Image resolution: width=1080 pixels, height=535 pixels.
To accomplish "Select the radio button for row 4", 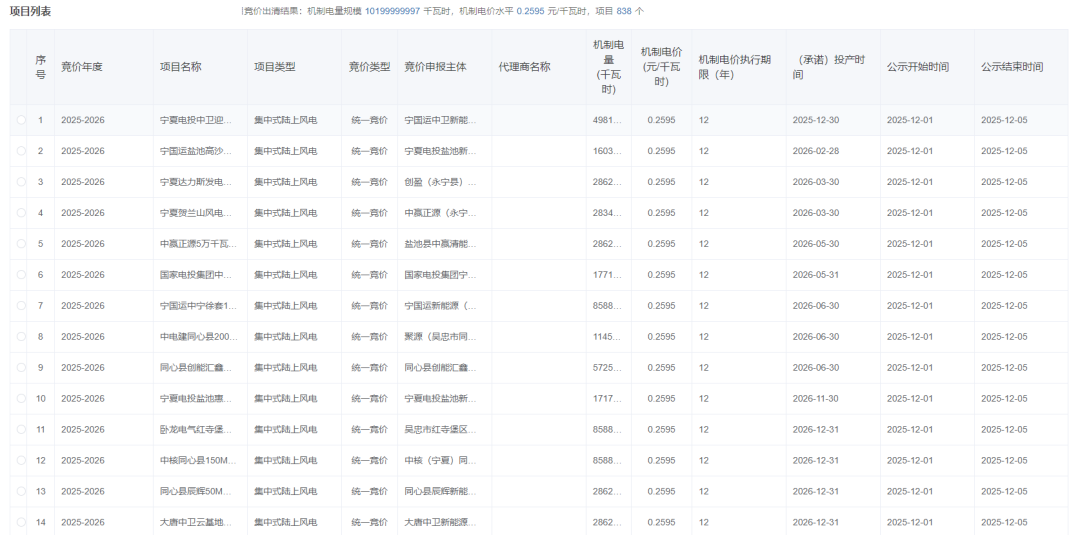I will 21,213.
